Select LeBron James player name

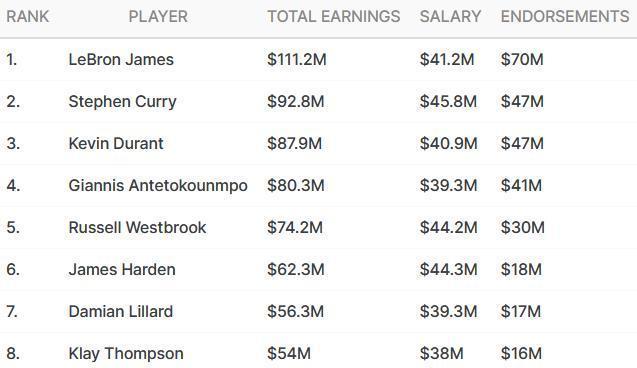point(121,59)
